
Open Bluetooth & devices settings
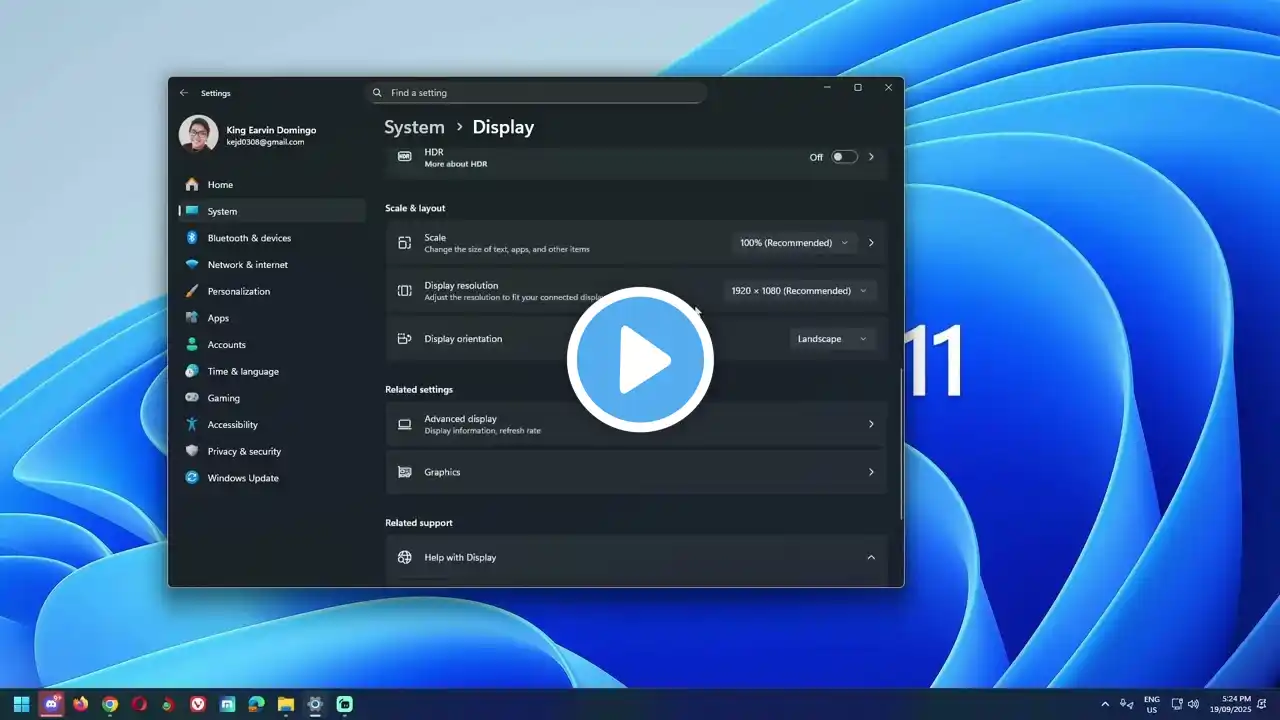[x=249, y=238]
